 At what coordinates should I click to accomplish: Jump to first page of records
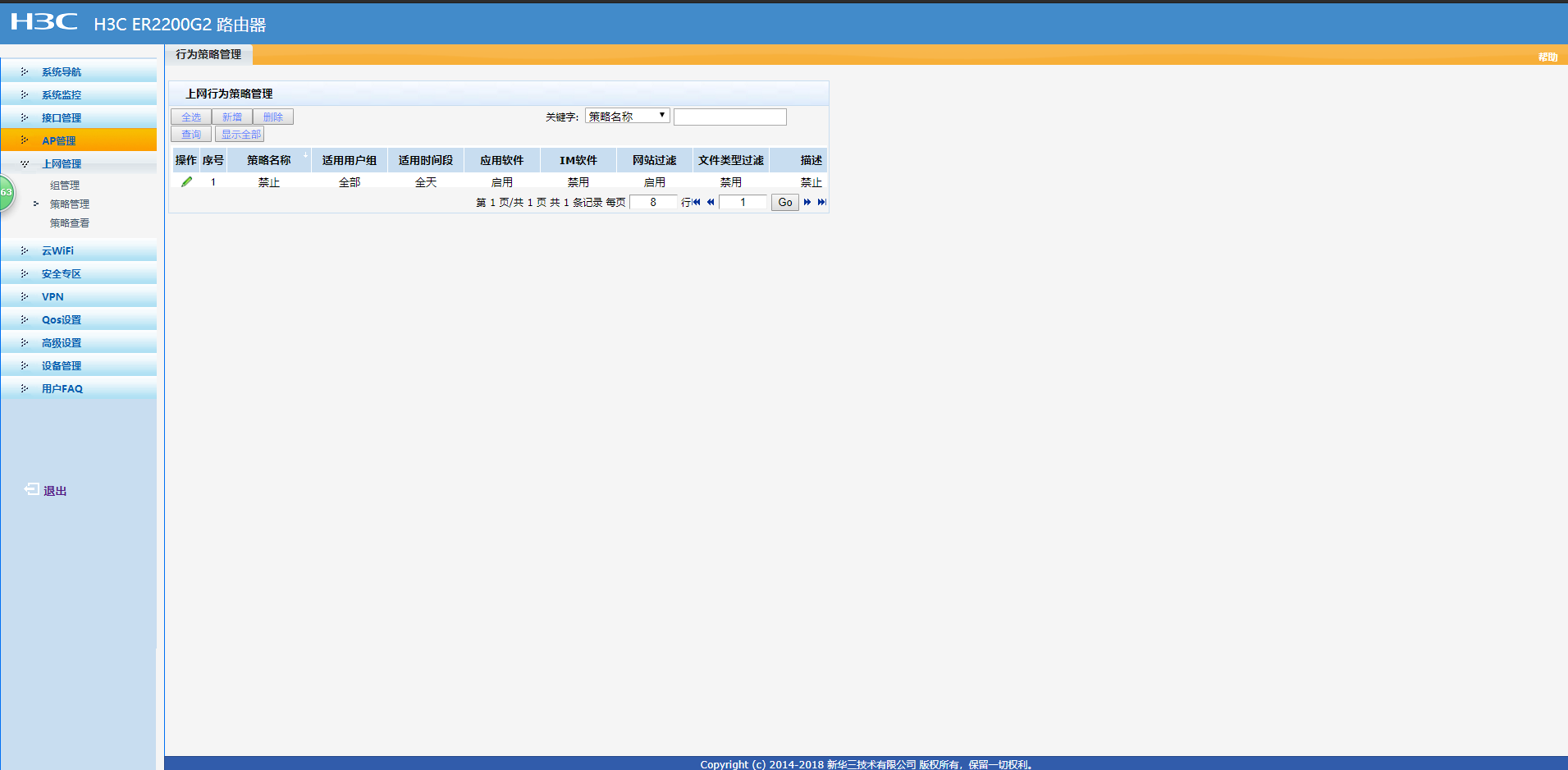tap(697, 202)
